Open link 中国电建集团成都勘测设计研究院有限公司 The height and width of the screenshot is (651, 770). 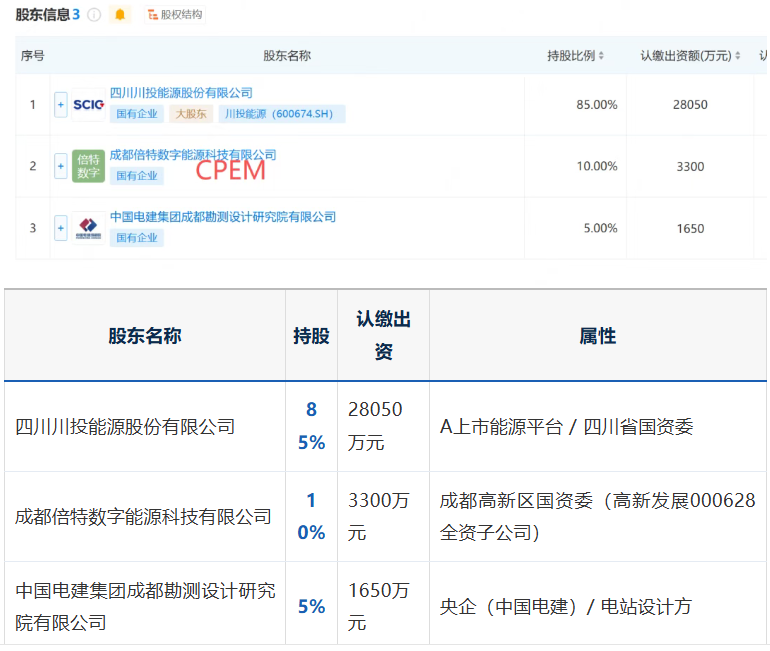pyautogui.click(x=223, y=217)
